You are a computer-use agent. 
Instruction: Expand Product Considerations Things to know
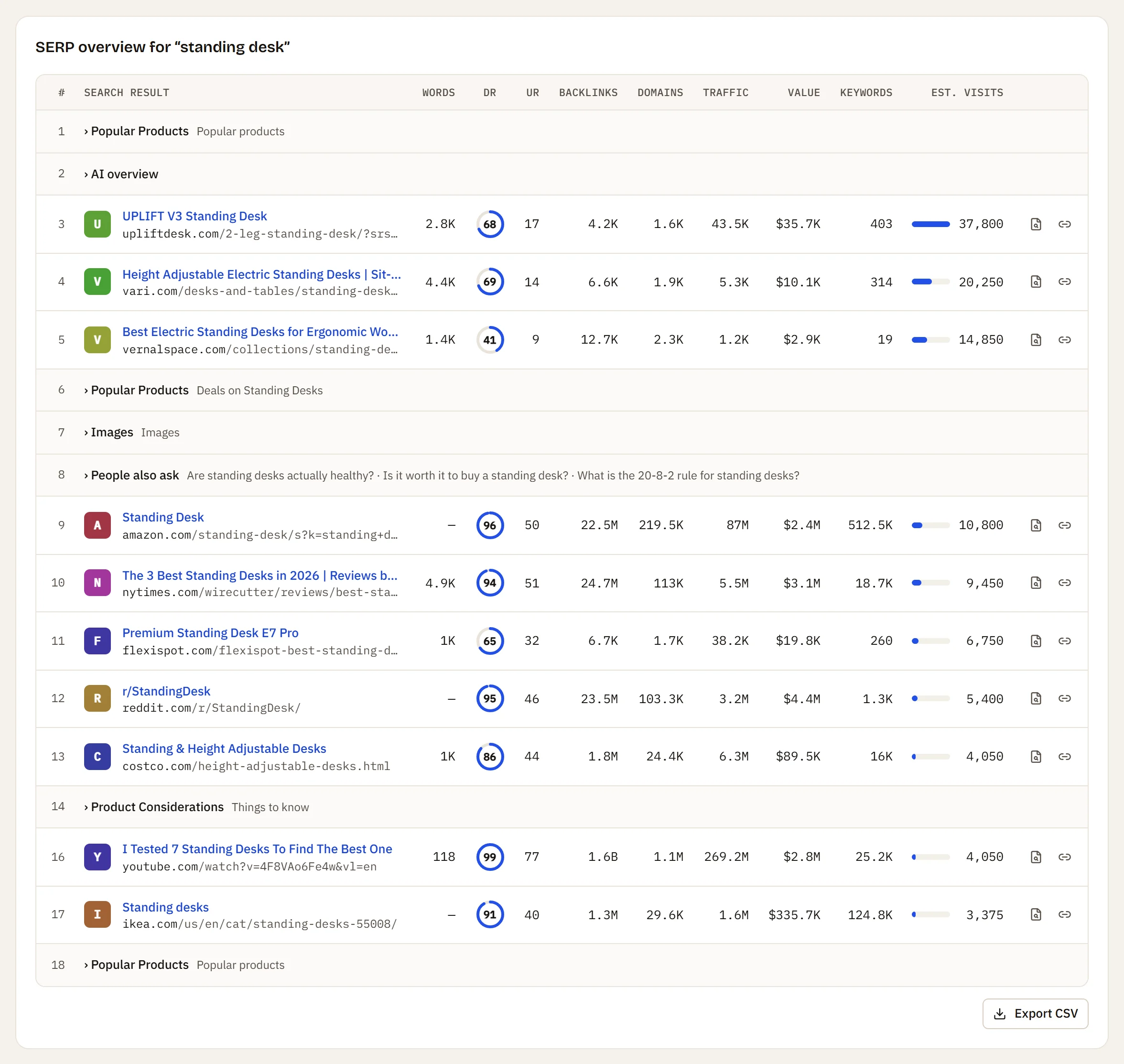(562, 807)
